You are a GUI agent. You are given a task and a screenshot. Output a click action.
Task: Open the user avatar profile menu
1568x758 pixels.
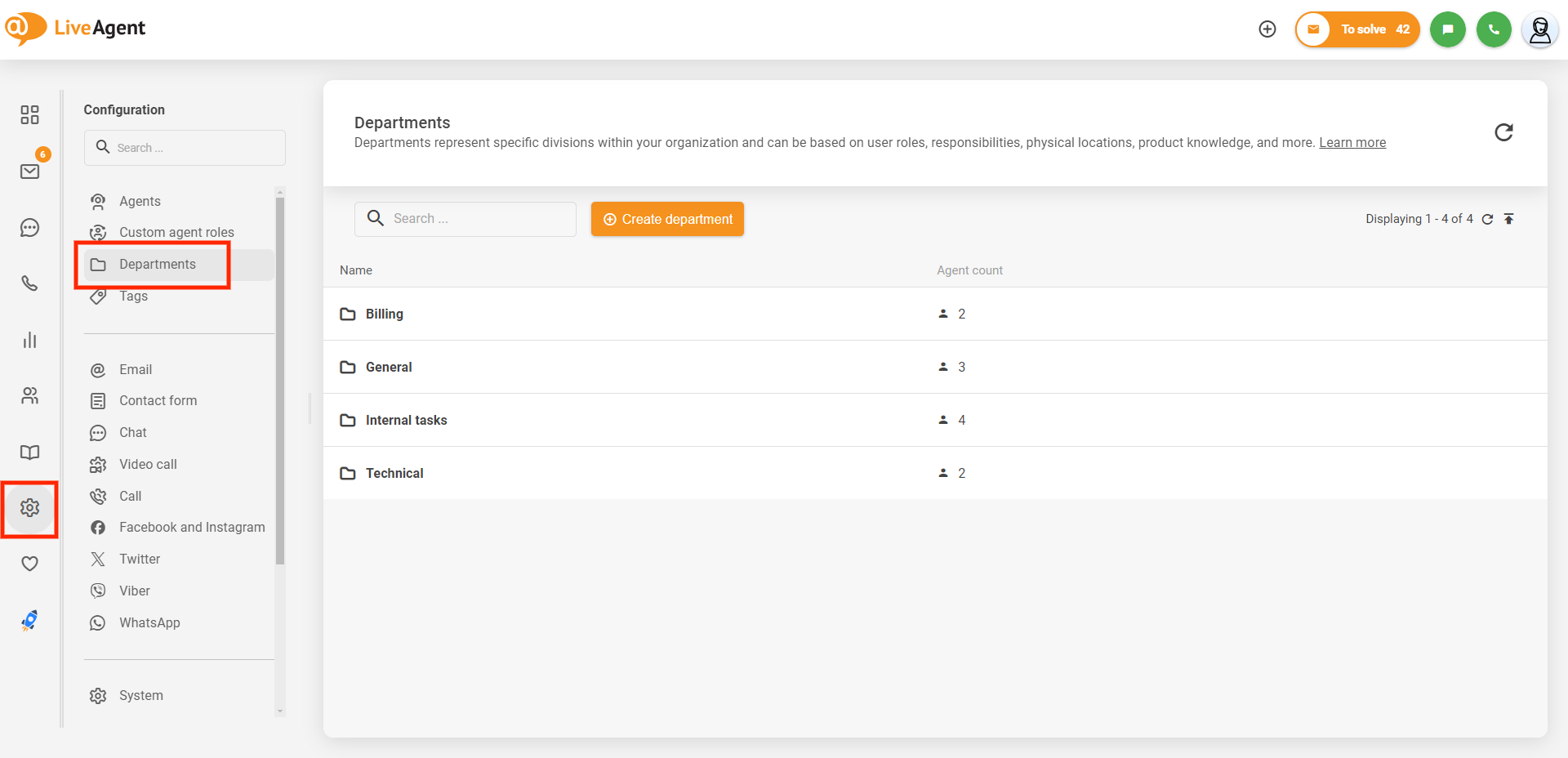[x=1539, y=30]
